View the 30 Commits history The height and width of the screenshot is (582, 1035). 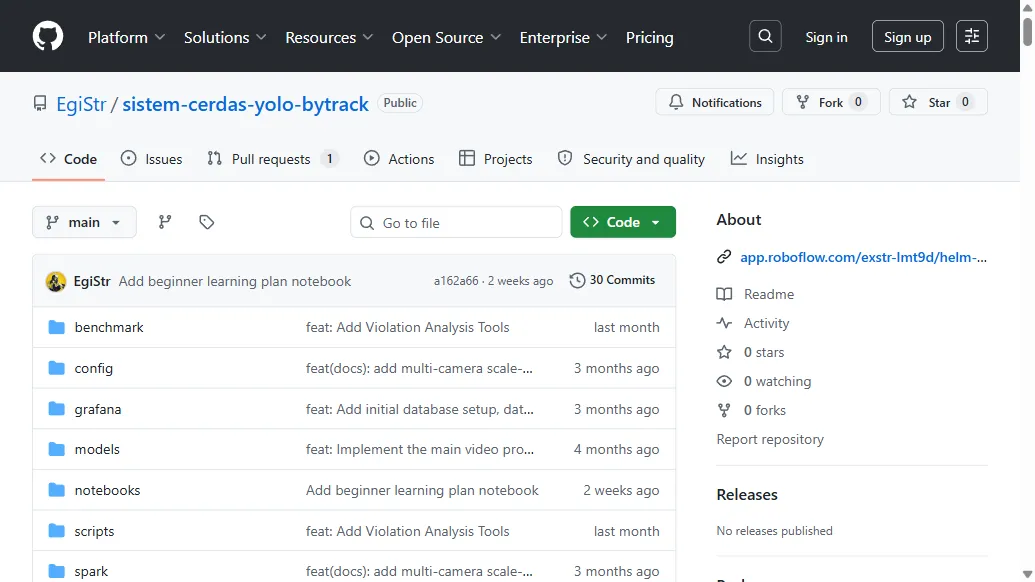(613, 280)
